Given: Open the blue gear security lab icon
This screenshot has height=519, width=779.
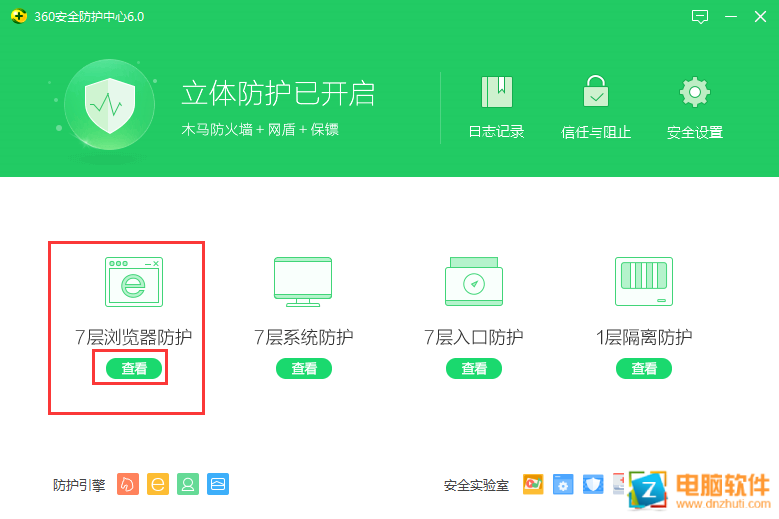Looking at the screenshot, I should coord(563,484).
